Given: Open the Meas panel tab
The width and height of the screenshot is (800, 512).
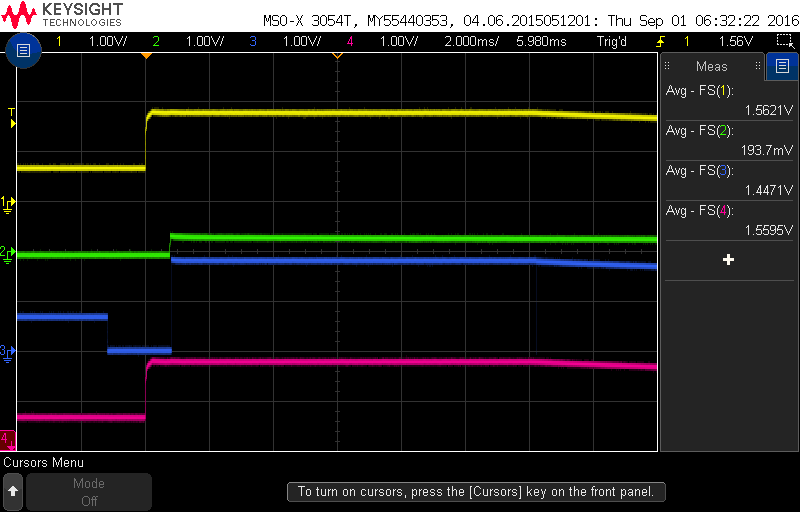Looking at the screenshot, I should (712, 66).
